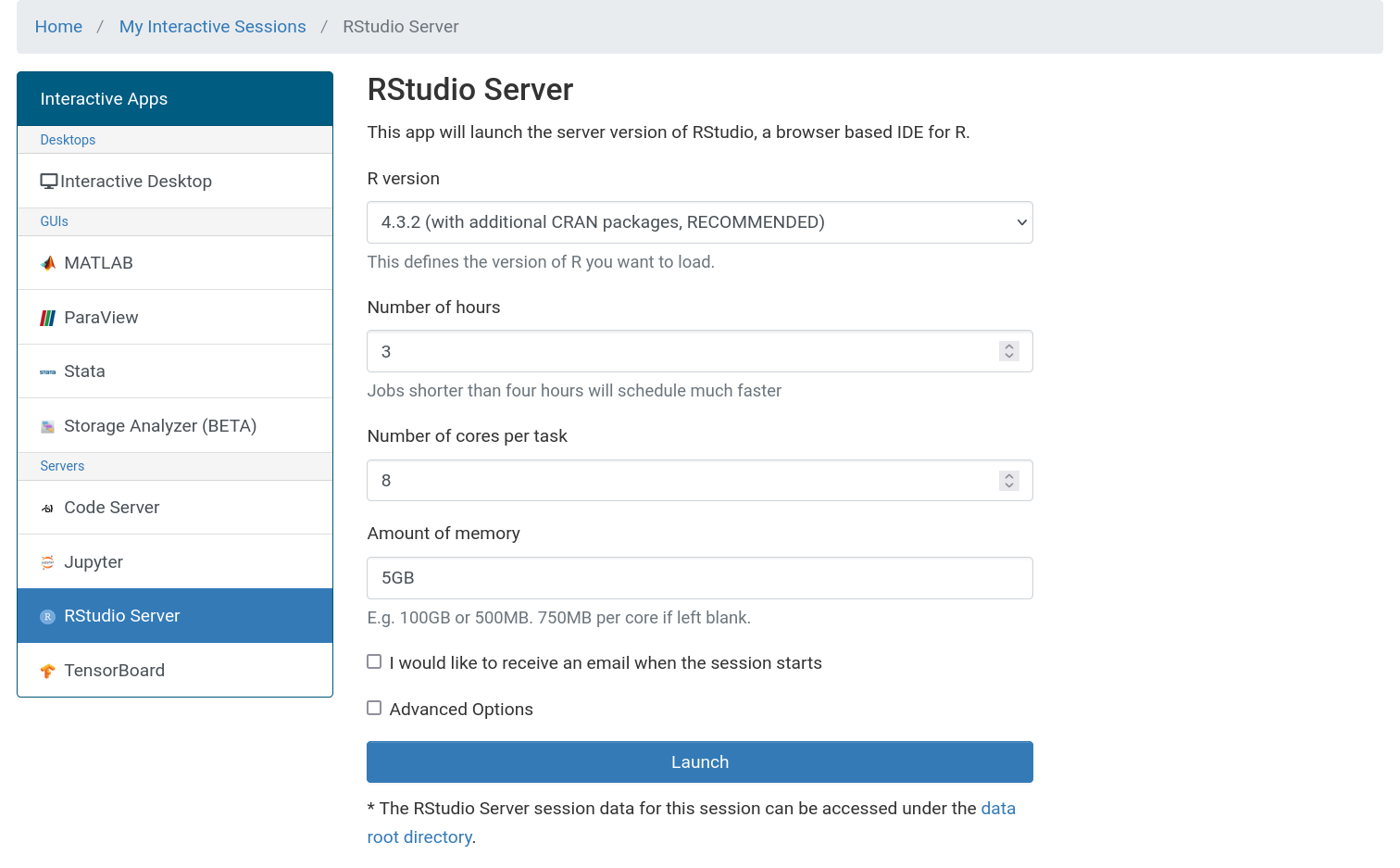Click the Number of cores input field
1400x868 pixels.
[x=700, y=480]
